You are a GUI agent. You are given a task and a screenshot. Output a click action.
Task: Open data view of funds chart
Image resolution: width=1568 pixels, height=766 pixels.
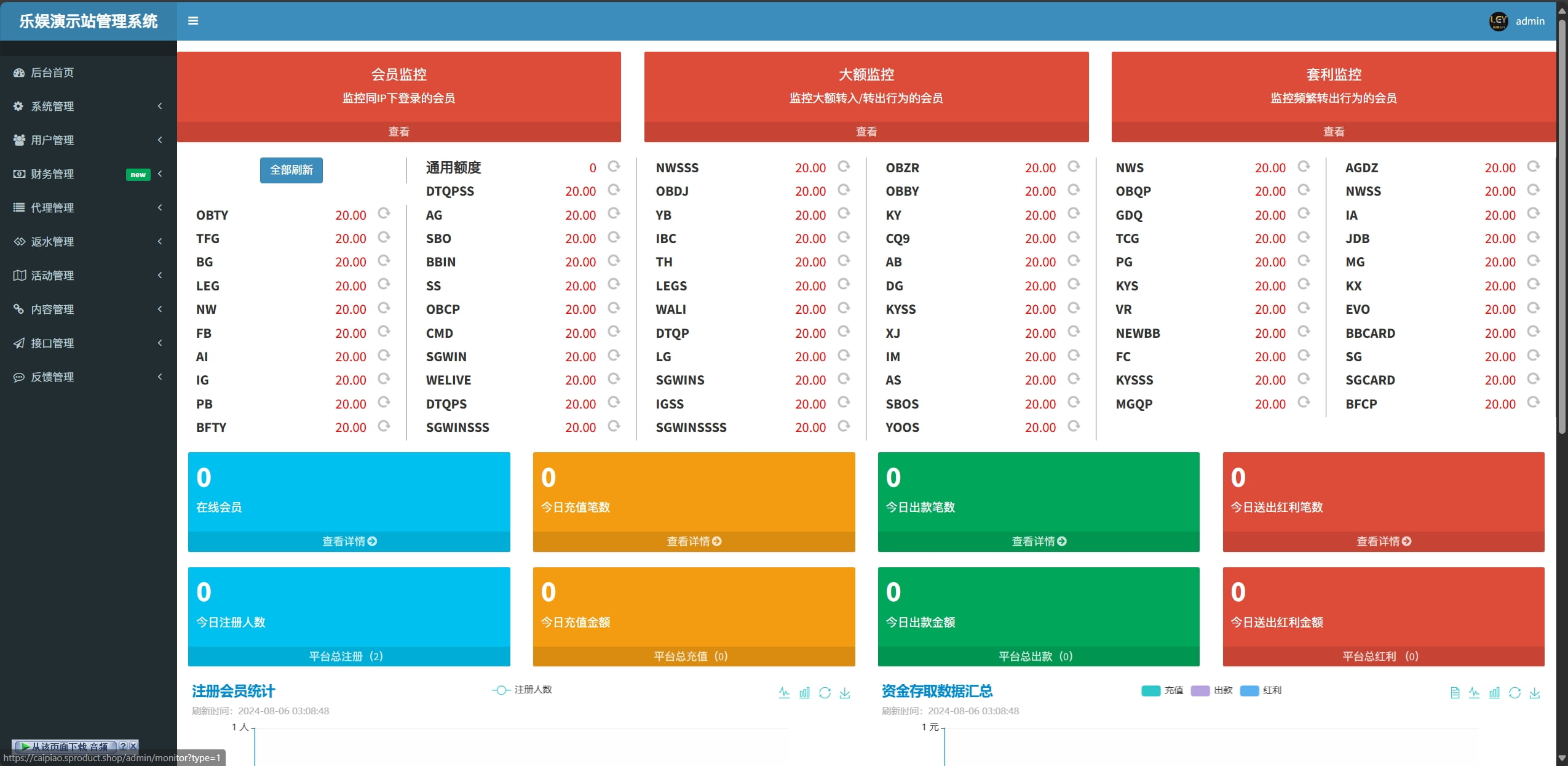point(1454,693)
